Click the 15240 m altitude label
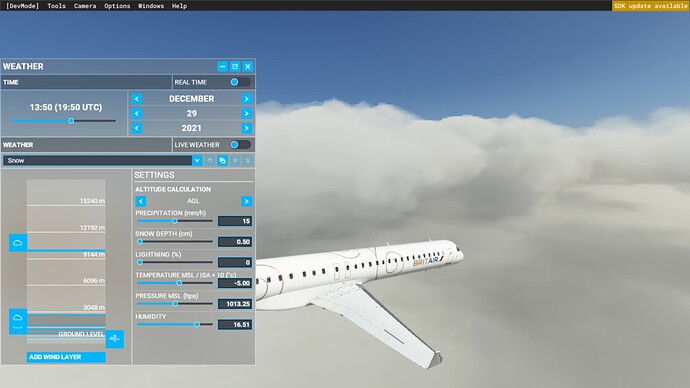This screenshot has width=690, height=388. (92, 201)
